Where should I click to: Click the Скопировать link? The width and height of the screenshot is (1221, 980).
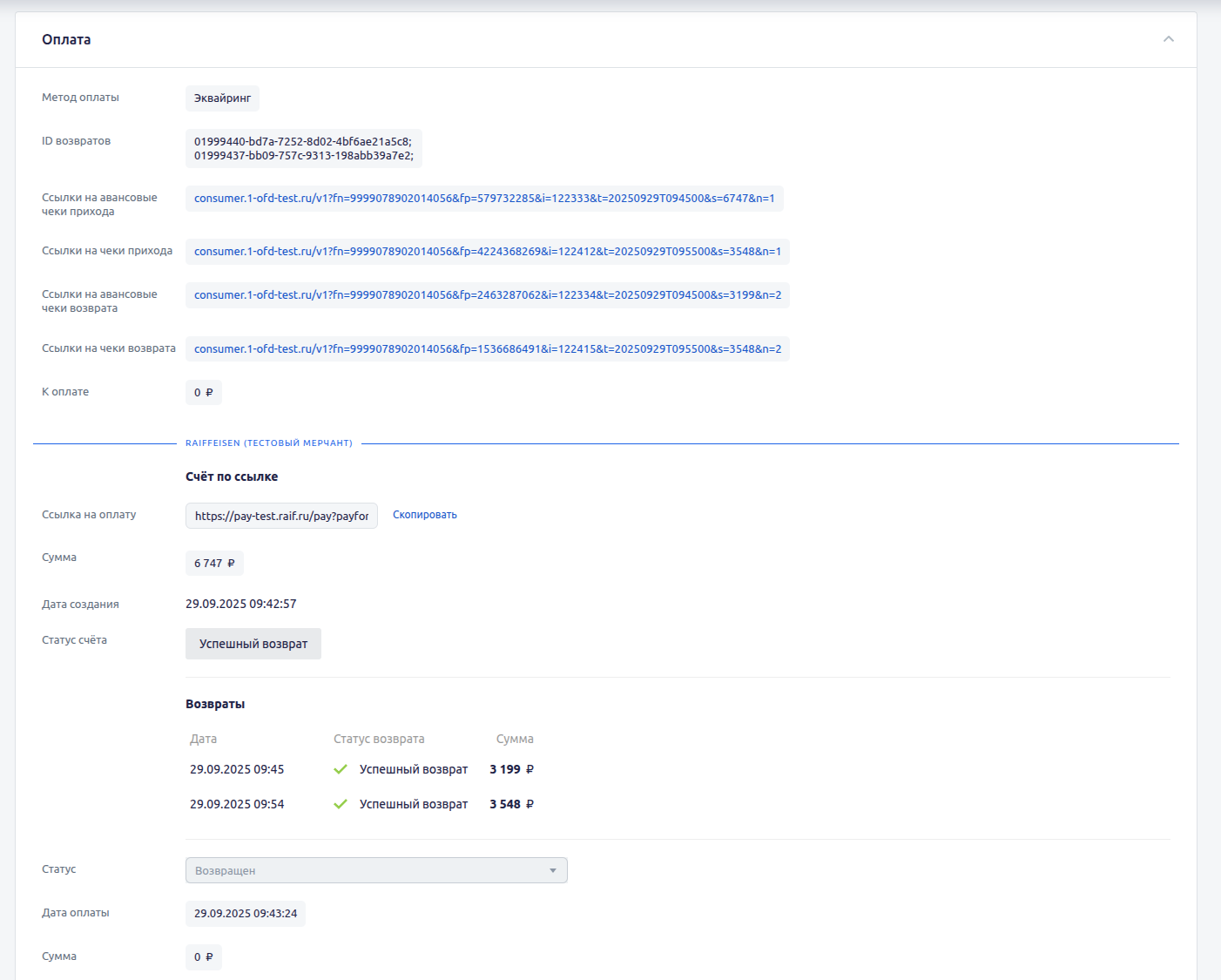point(424,515)
